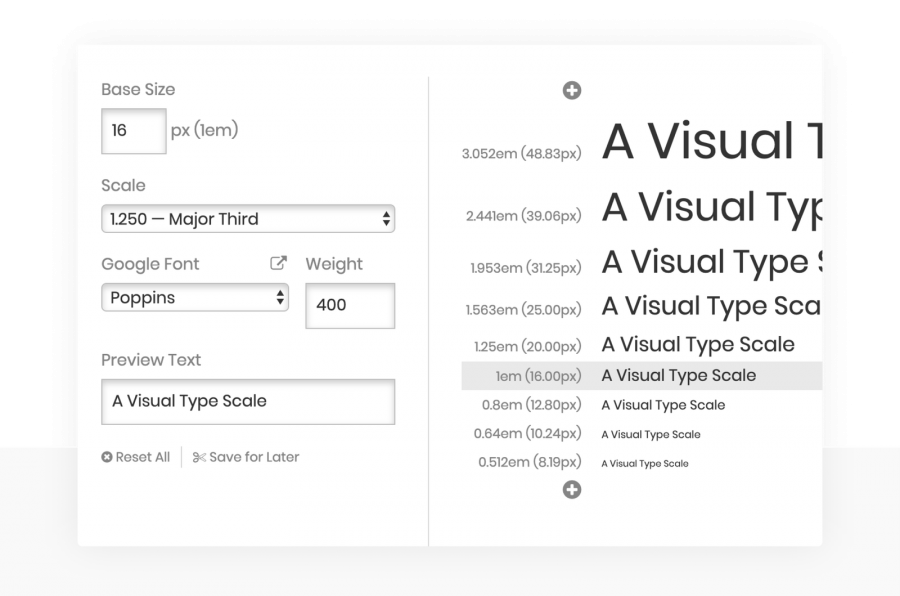Screen dimensions: 900x596
Task: Click the plus icon below the type scale
Action: (572, 490)
